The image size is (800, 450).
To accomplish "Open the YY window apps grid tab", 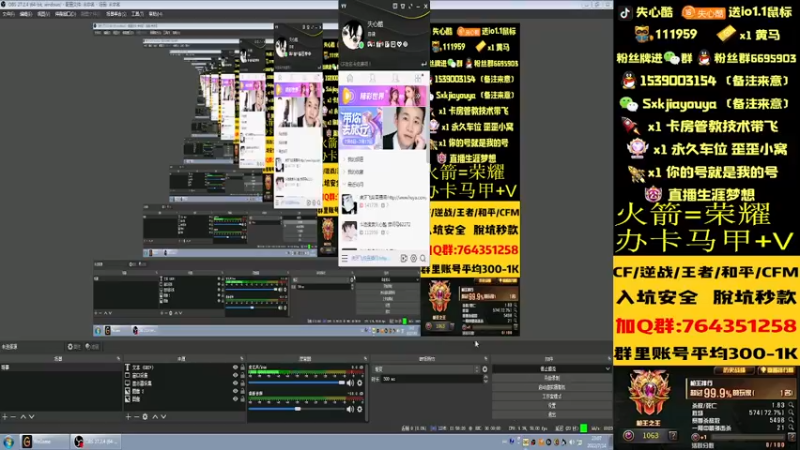I will (418, 78).
